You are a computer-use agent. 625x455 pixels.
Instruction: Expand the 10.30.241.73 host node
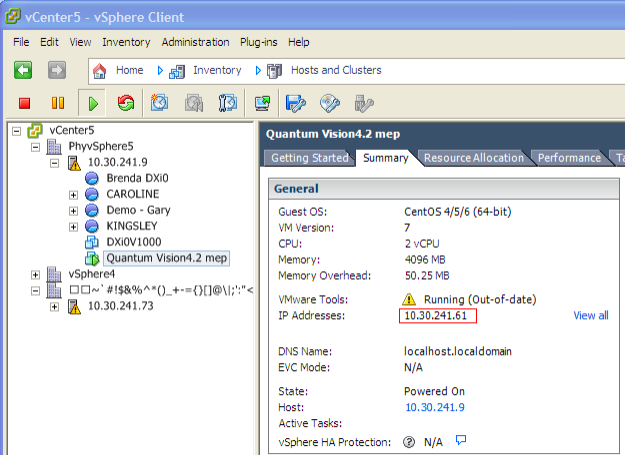click(55, 306)
